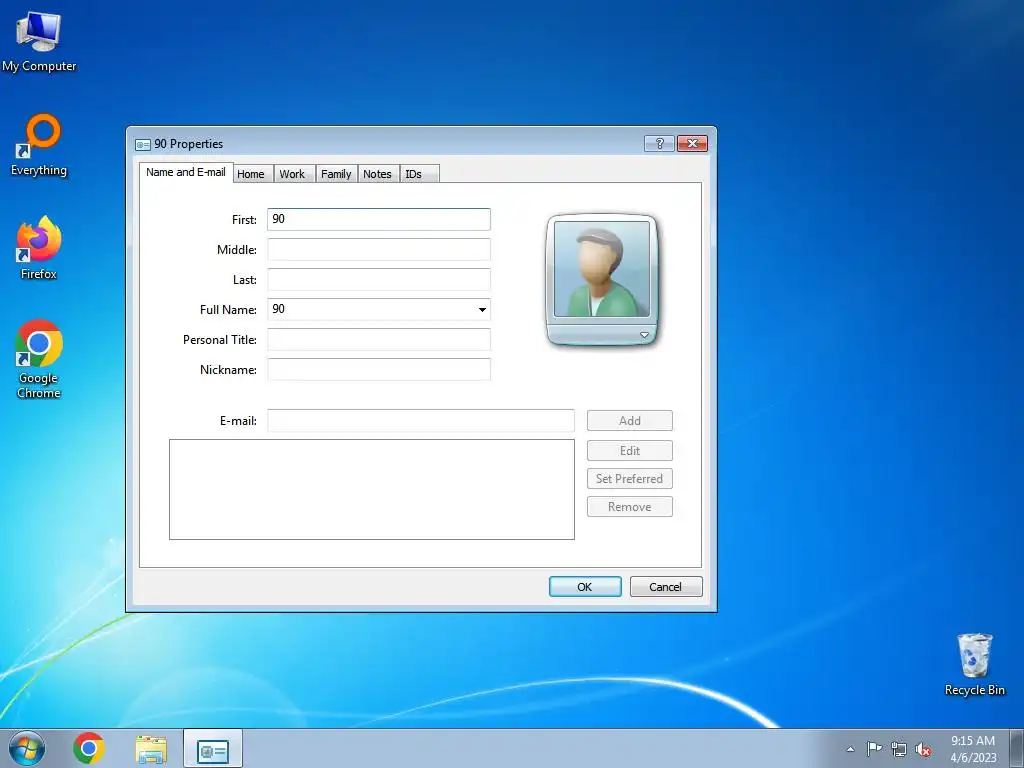Screen dimensions: 1024x768
Task: Open contact picture options arrow
Action: [644, 335]
